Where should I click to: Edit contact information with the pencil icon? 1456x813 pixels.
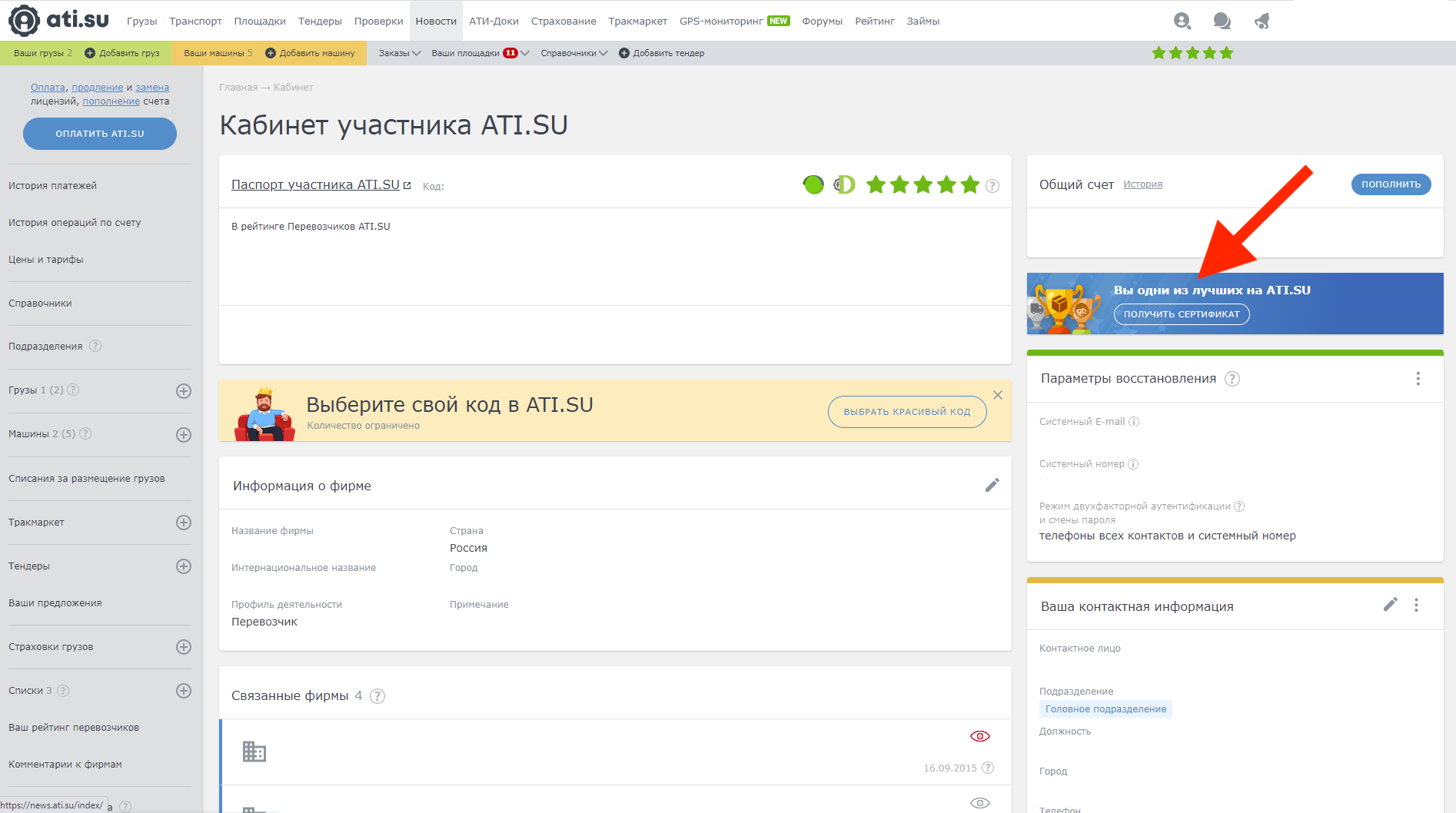(1390, 605)
